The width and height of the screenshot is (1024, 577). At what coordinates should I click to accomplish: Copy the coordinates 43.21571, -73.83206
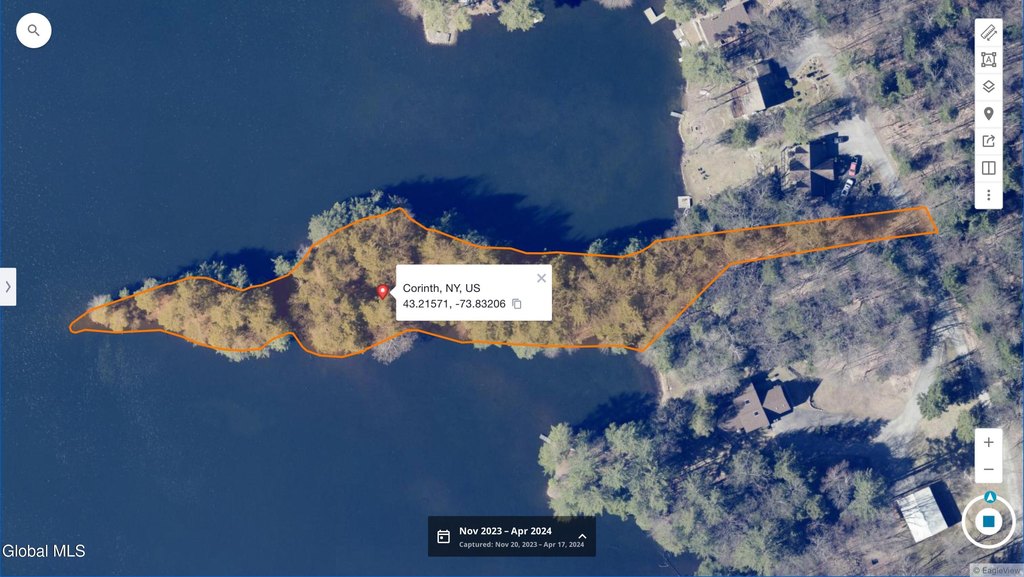click(517, 304)
